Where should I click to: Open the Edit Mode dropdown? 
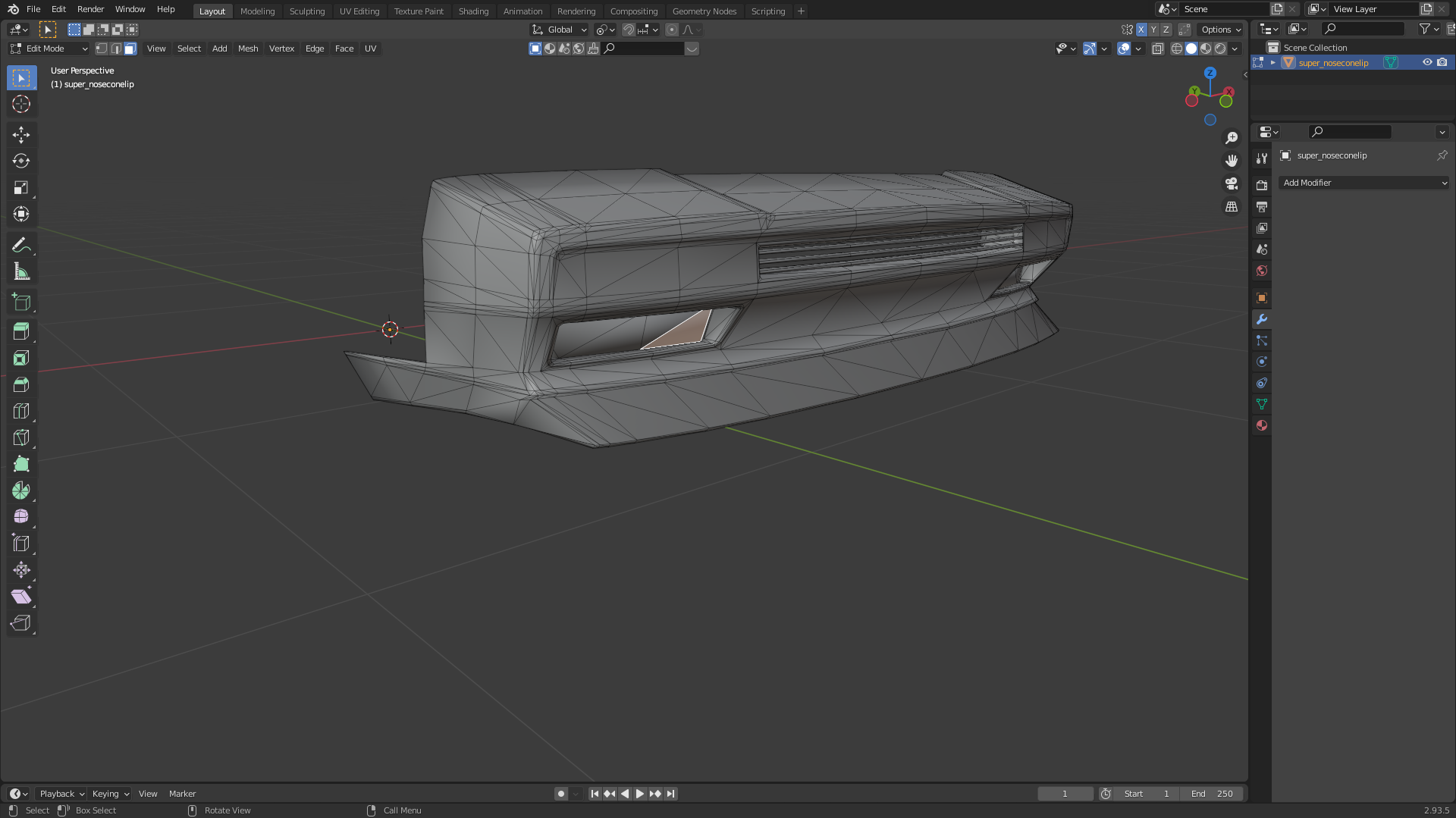click(49, 49)
